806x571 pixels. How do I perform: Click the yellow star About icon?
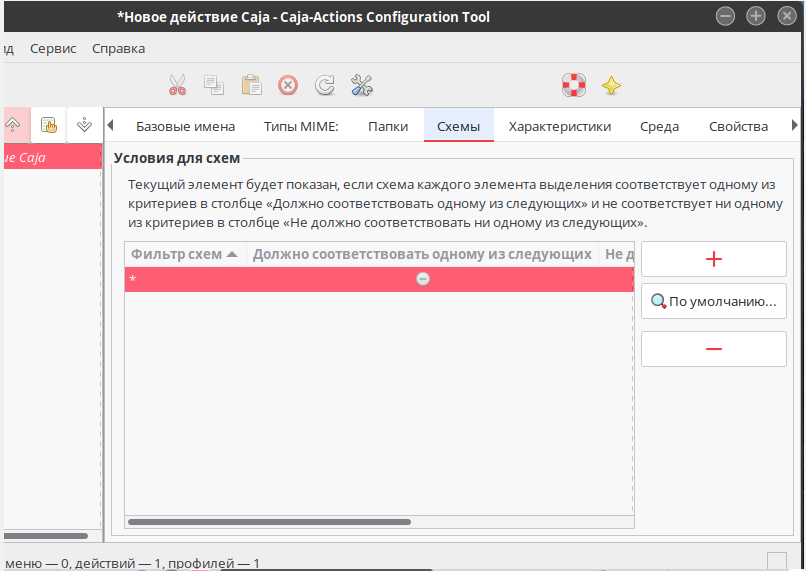[x=611, y=85]
